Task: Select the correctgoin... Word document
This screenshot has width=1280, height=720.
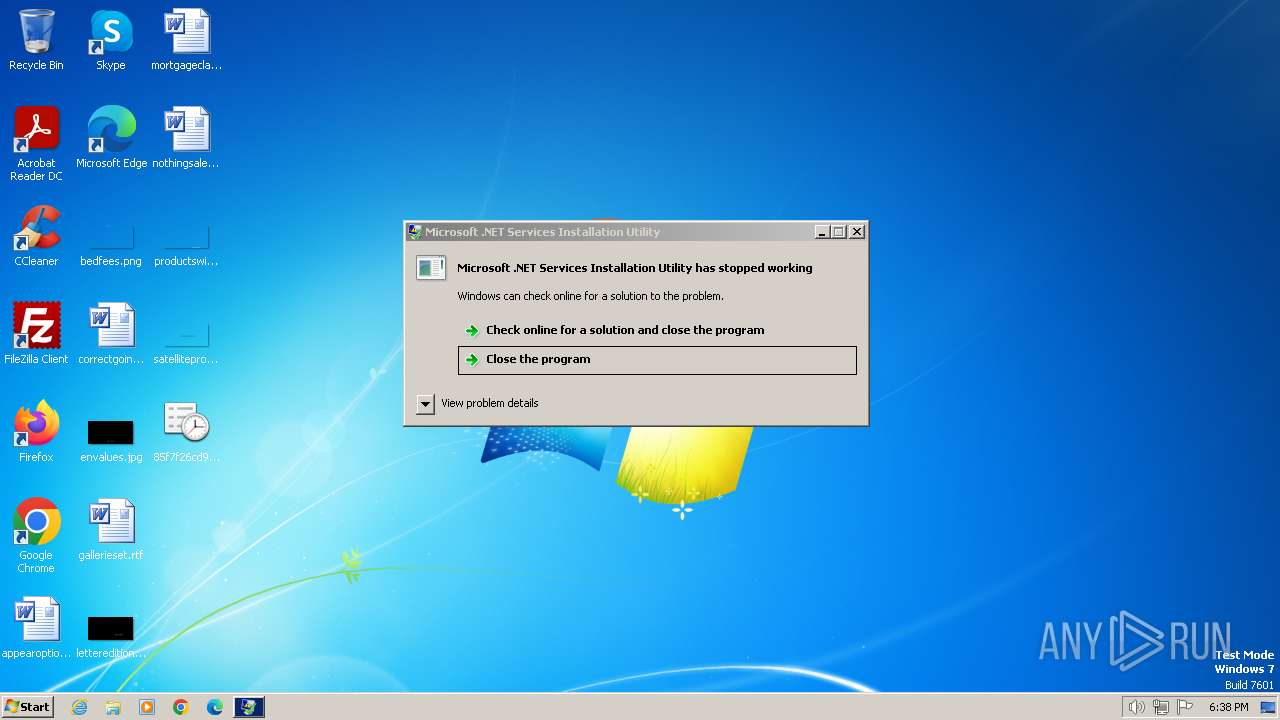Action: (111, 335)
